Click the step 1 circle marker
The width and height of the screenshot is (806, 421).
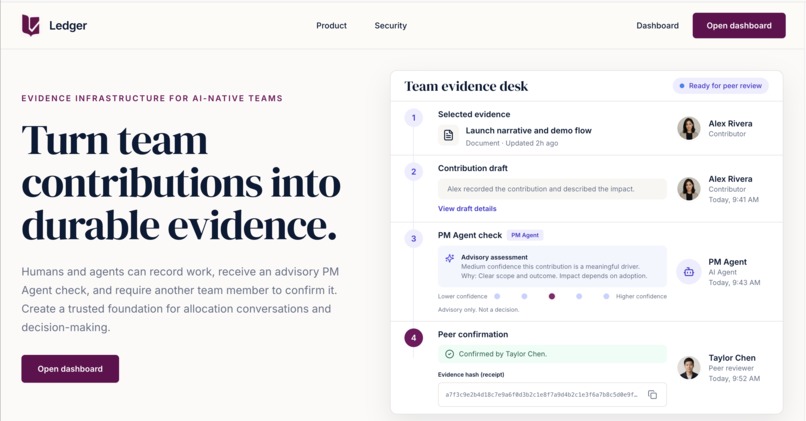pyautogui.click(x=414, y=118)
